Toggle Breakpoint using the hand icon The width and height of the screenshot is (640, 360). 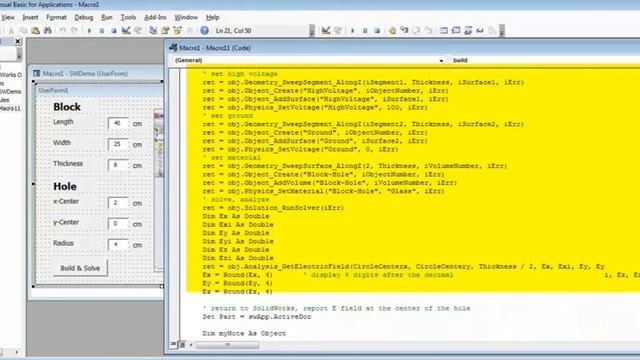click(x=392, y=31)
